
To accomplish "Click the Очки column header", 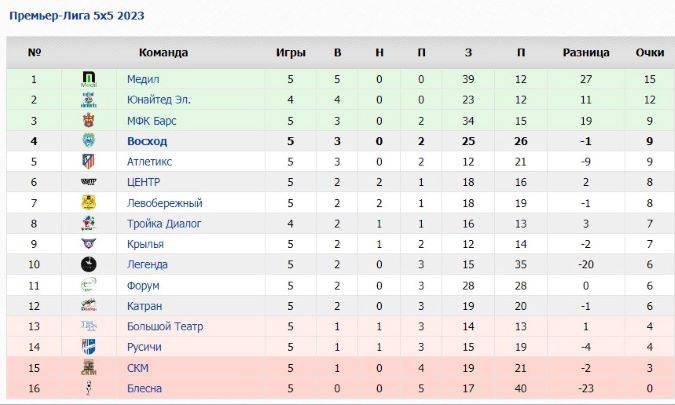I will (x=649, y=53).
